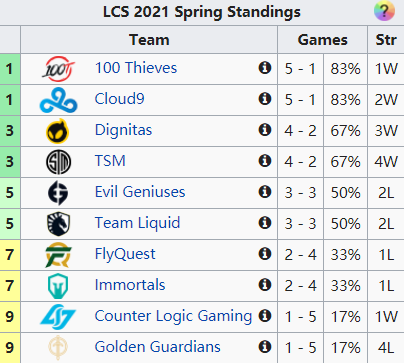Click the Immortals shield logo

click(x=58, y=286)
